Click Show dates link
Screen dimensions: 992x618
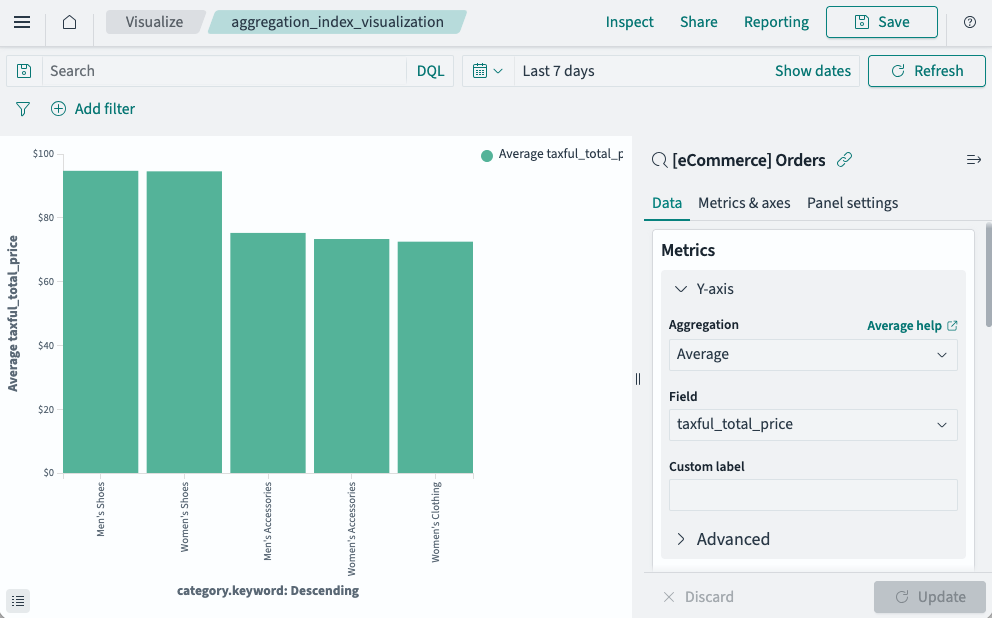pos(813,71)
